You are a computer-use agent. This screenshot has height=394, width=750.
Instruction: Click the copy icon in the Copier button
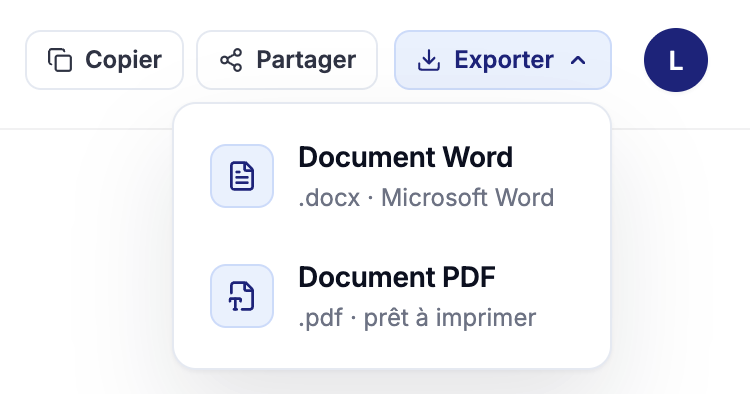60,60
